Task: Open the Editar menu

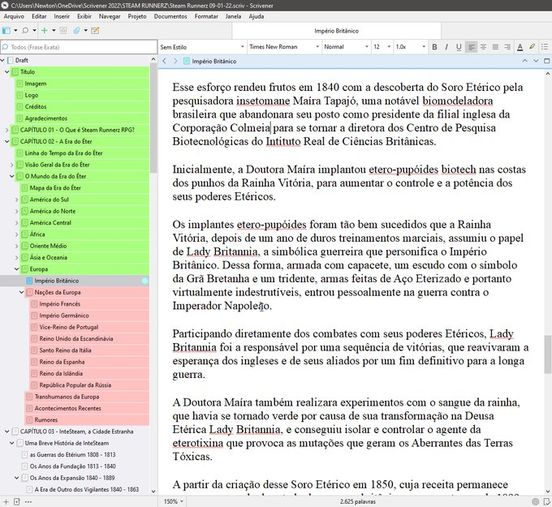Action: pyautogui.click(x=39, y=16)
